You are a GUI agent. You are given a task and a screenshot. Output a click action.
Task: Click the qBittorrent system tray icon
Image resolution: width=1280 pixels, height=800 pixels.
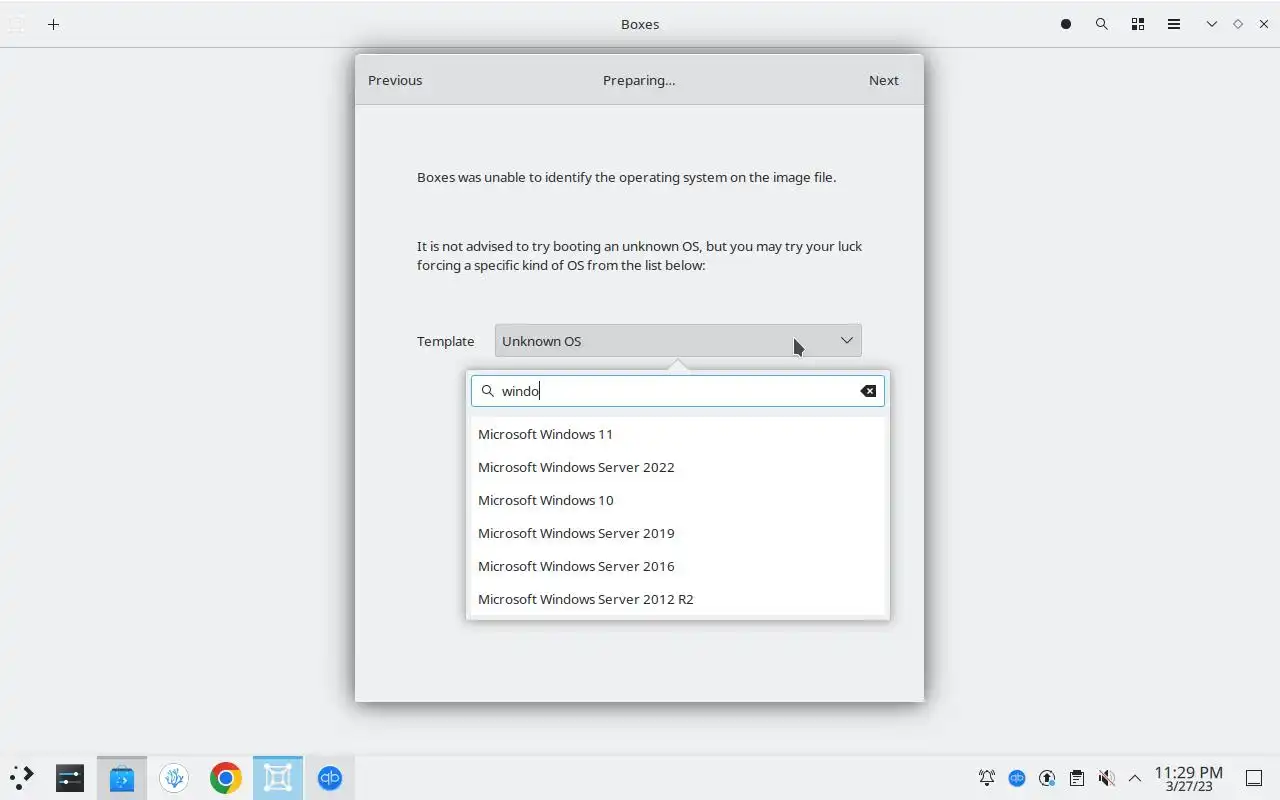(1017, 778)
